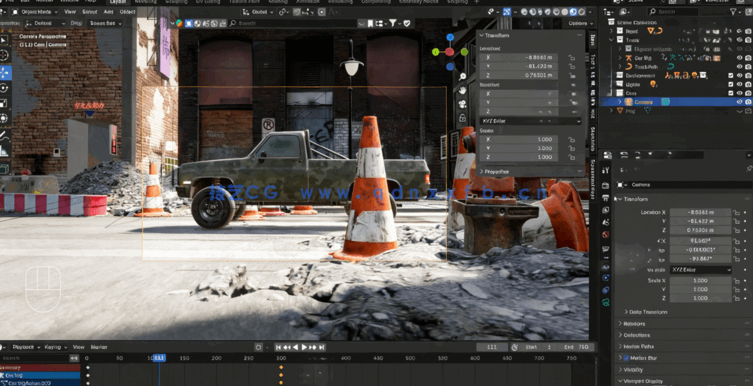Open the Marker menu in timeline
Image resolution: width=753 pixels, height=386 pixels.
click(x=99, y=347)
